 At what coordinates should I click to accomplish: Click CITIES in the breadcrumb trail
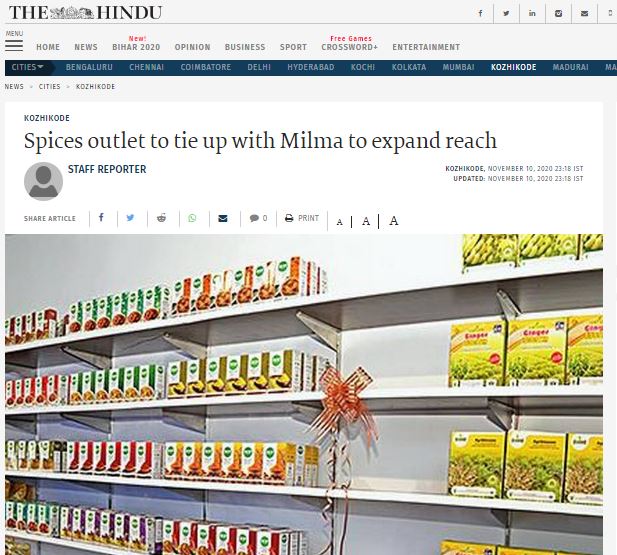(50, 87)
